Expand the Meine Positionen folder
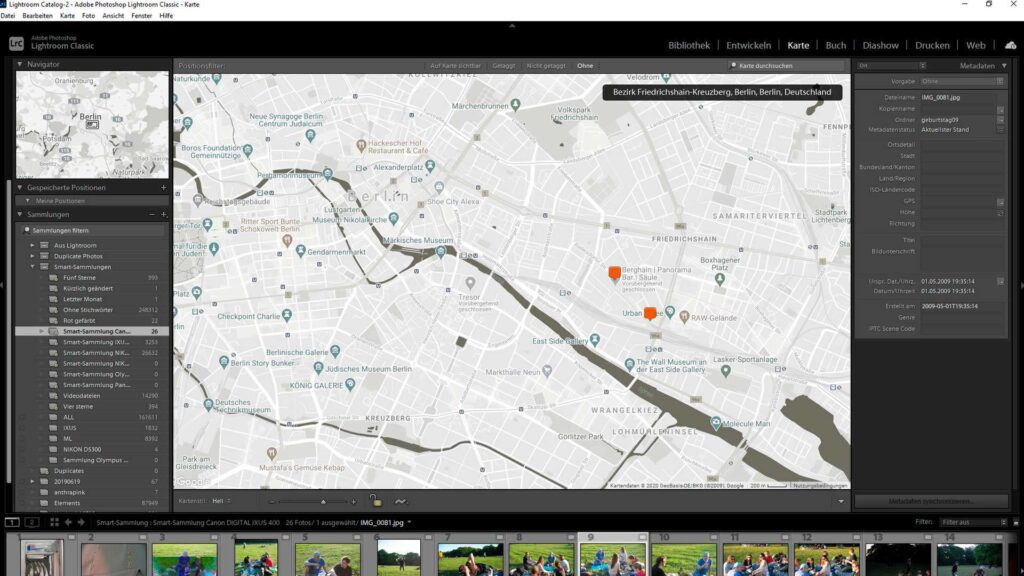The width and height of the screenshot is (1024, 576). tap(27, 200)
